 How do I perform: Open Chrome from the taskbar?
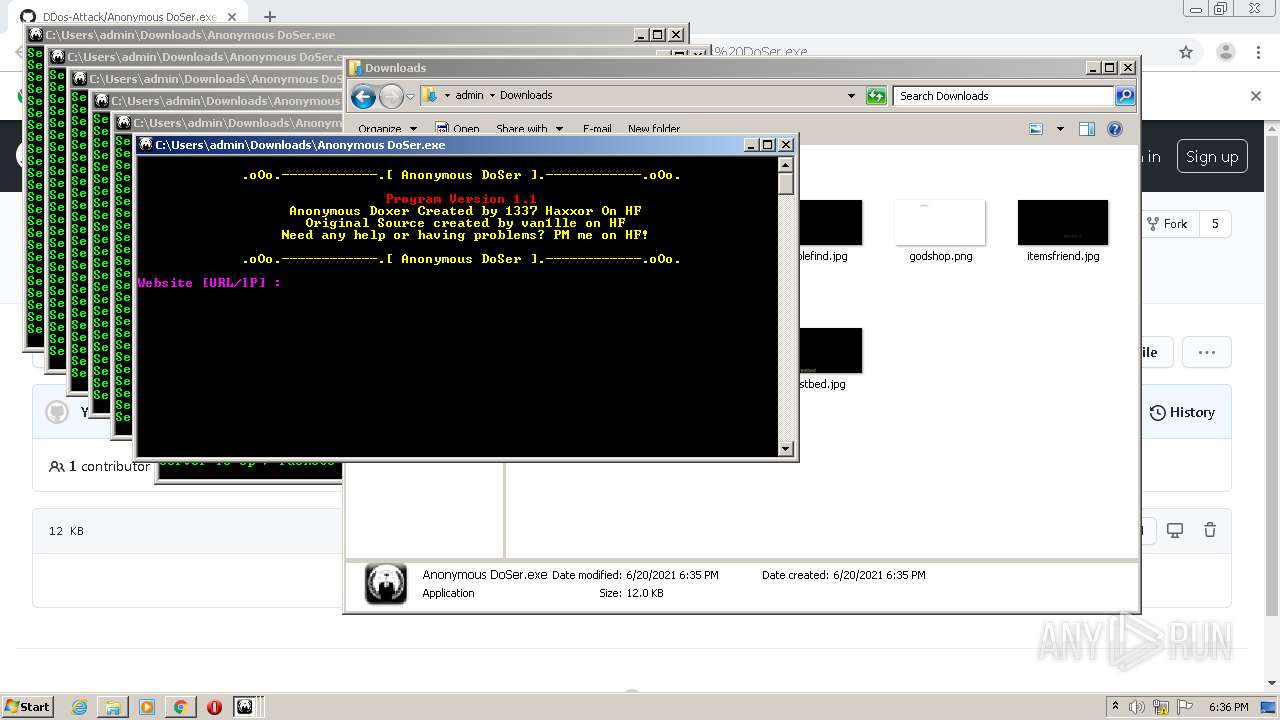[x=180, y=707]
